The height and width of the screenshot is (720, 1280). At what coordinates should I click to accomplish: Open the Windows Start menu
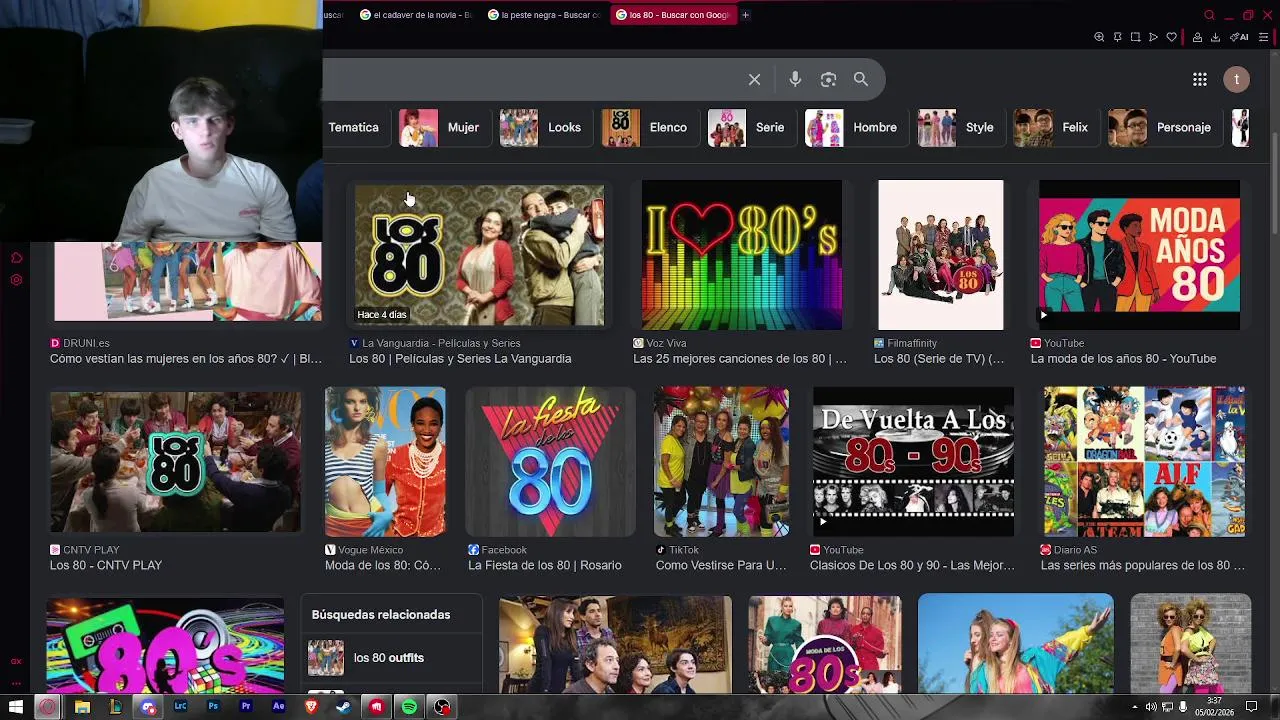[15, 707]
